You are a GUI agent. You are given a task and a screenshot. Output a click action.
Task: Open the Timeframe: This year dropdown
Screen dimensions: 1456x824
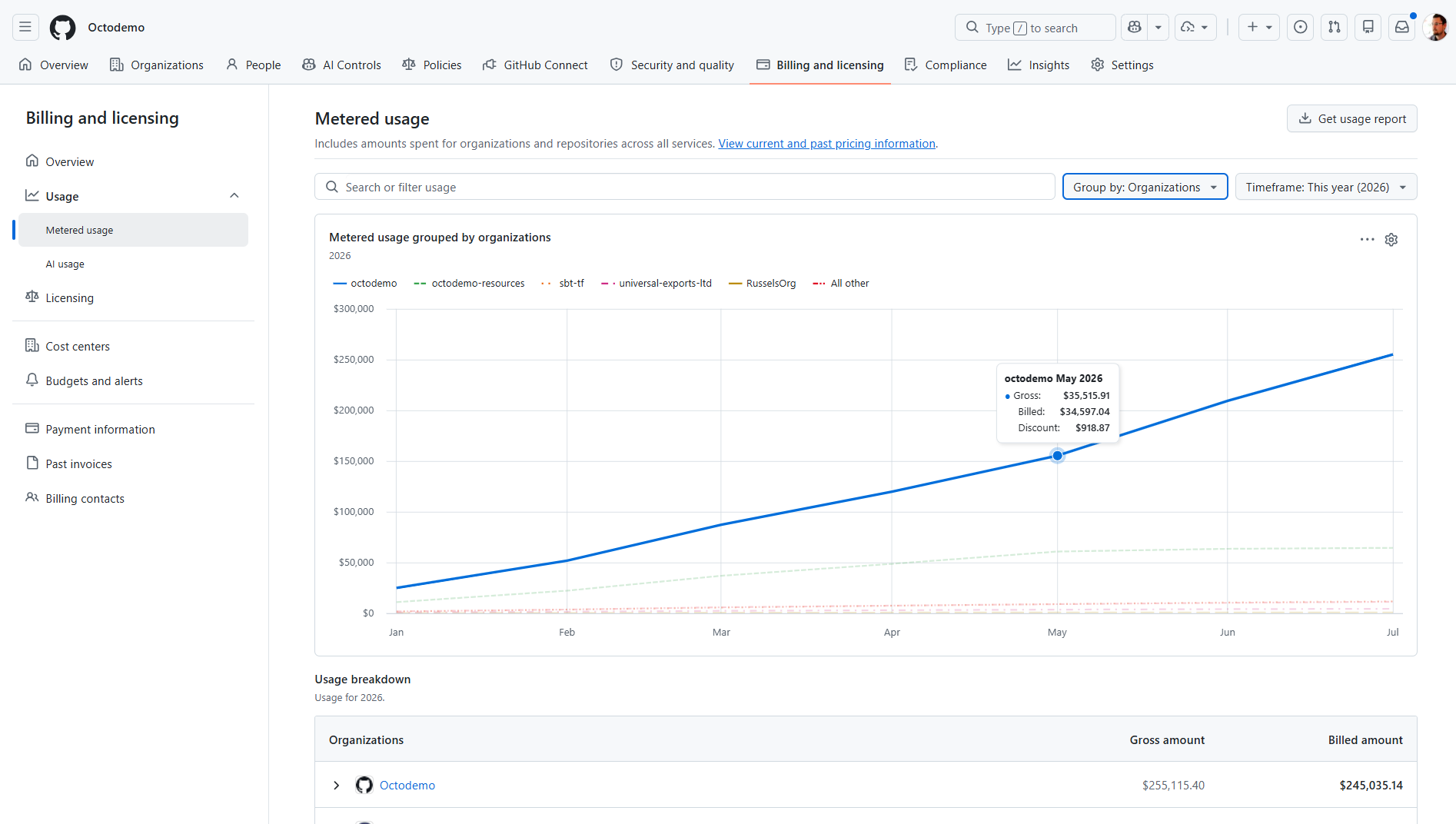[1326, 187]
